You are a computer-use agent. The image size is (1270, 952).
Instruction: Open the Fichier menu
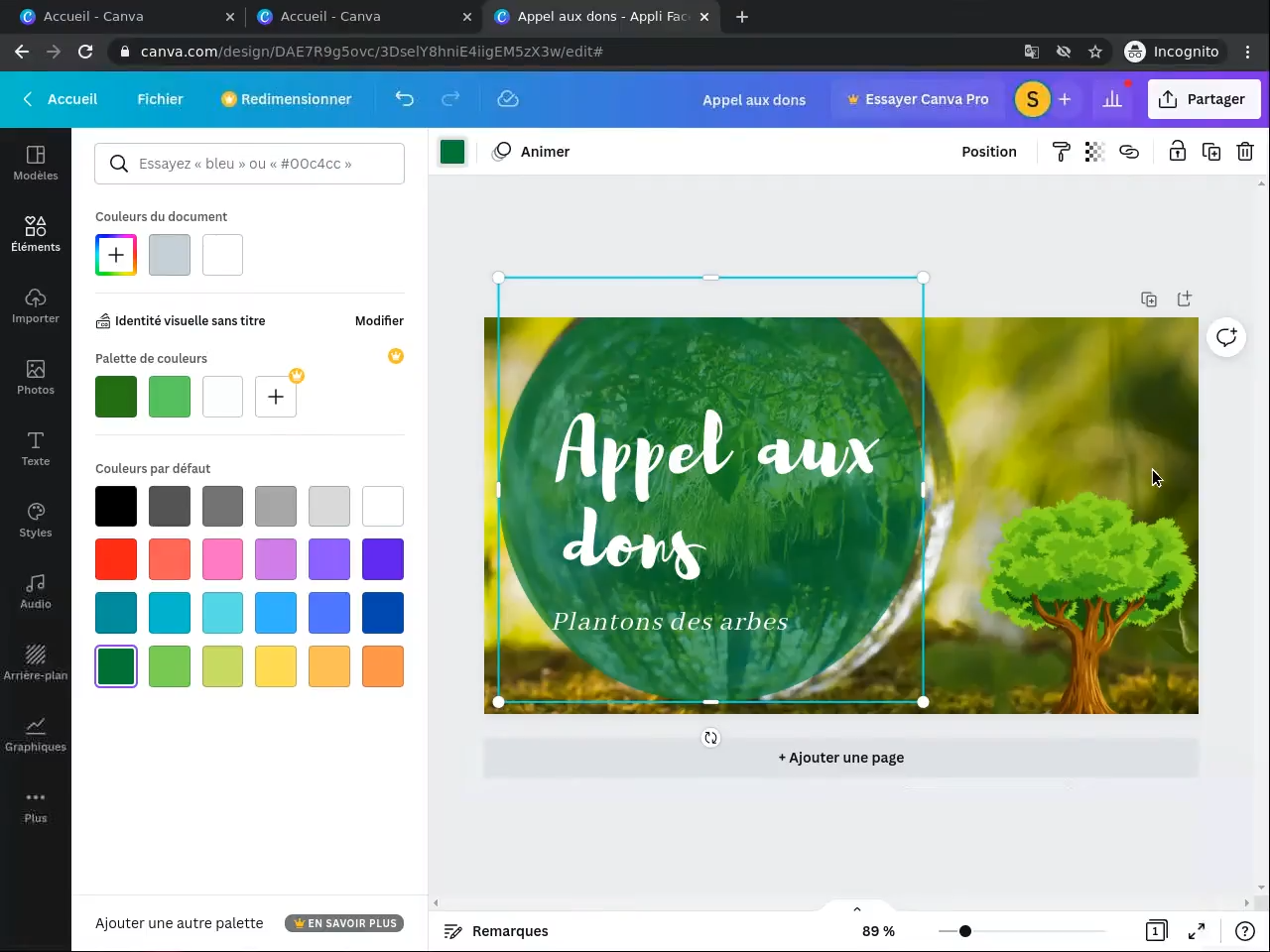point(160,99)
